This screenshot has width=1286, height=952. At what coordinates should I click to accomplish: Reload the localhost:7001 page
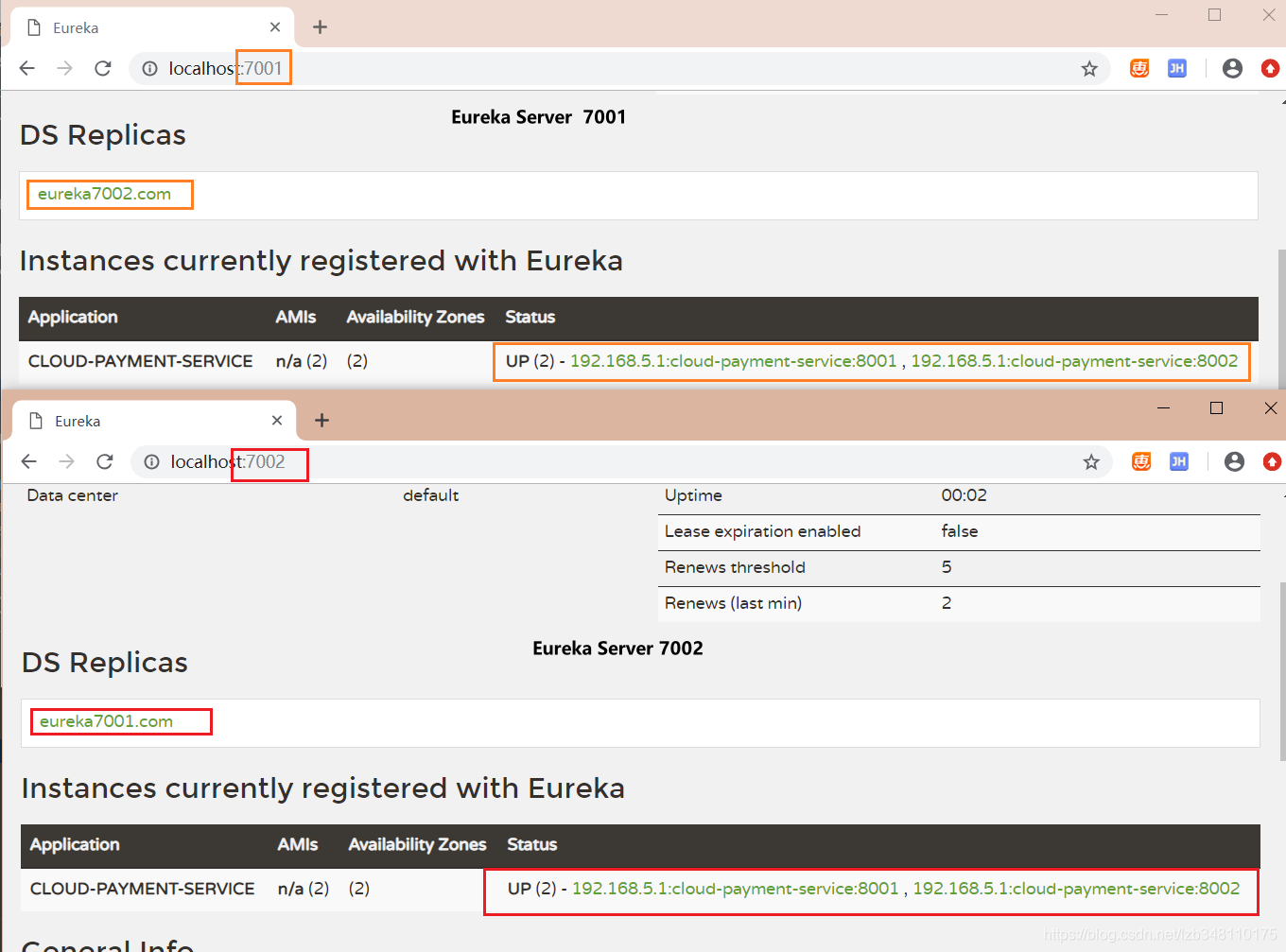pos(103,68)
